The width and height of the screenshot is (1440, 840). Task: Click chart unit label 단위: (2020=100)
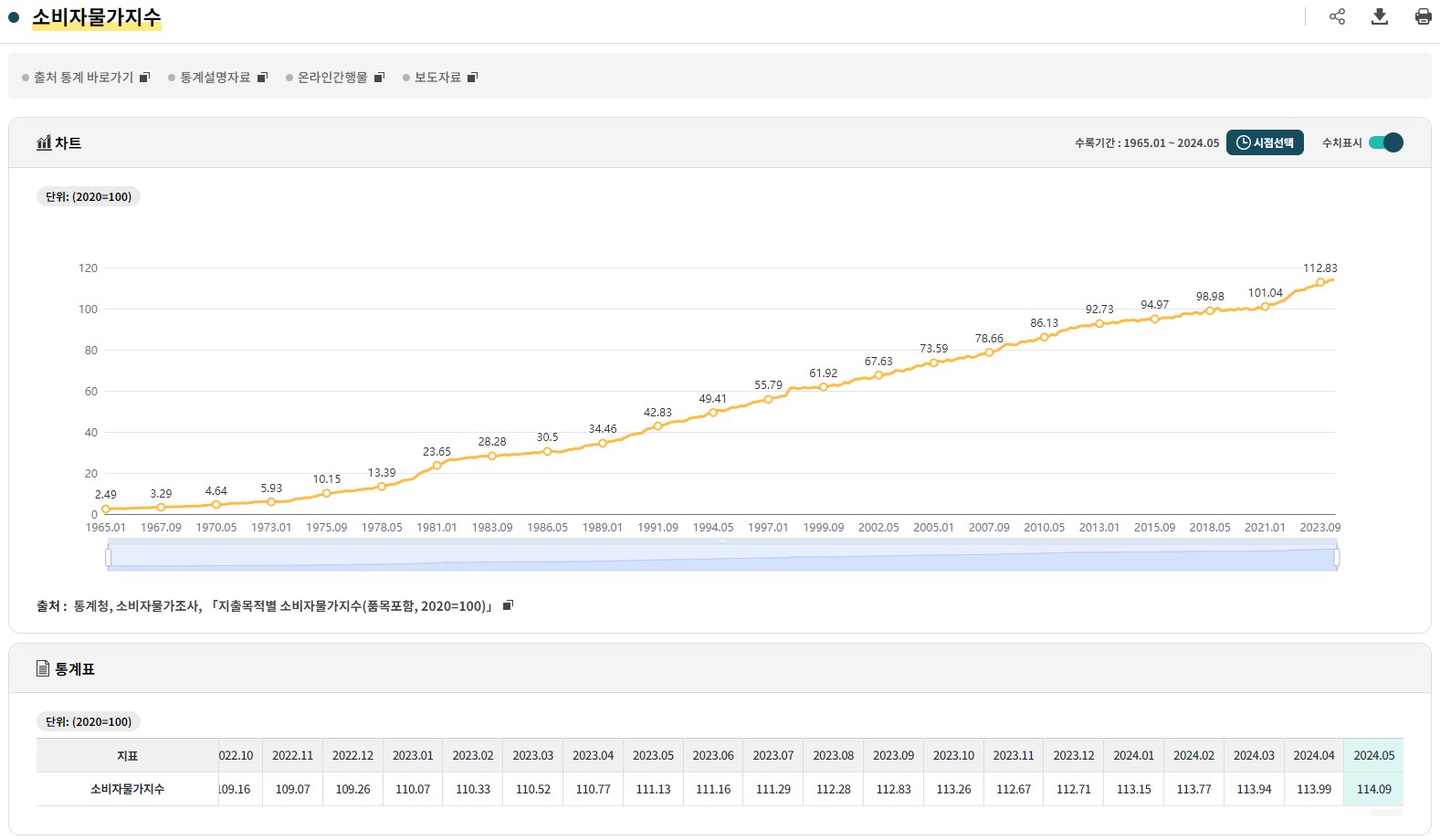89,196
